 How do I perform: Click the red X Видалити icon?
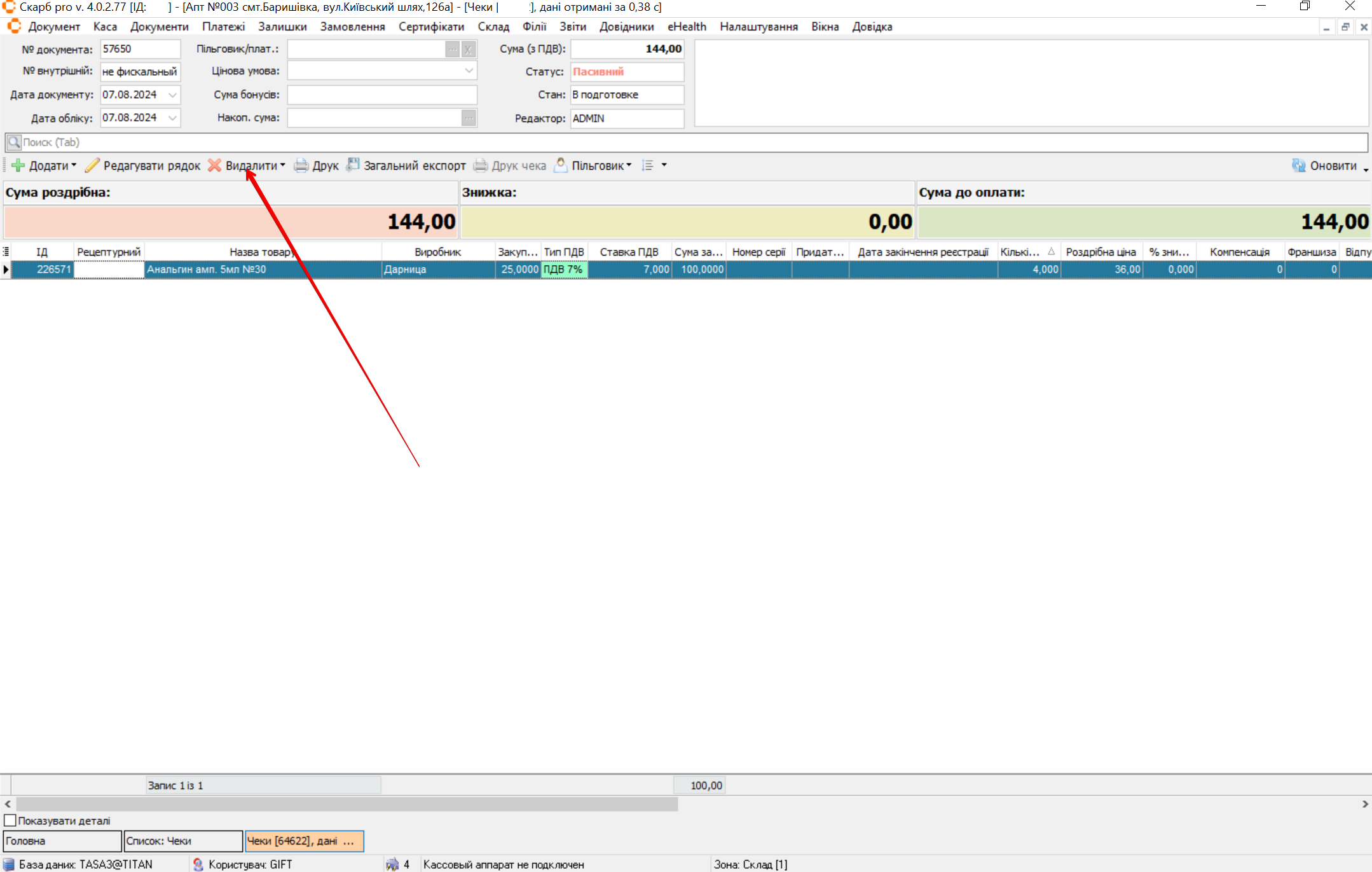(x=215, y=165)
